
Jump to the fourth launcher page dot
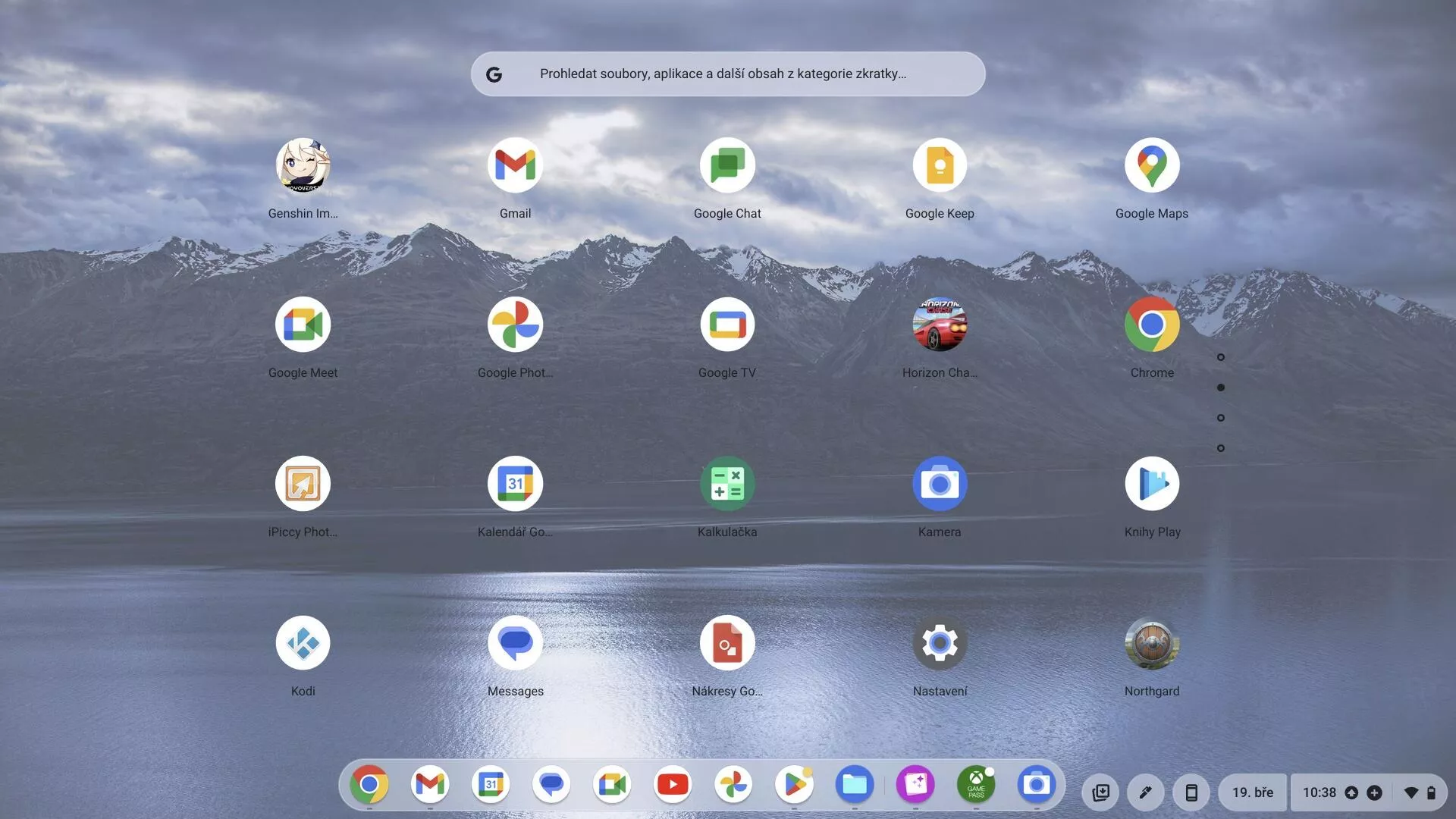[x=1221, y=448]
